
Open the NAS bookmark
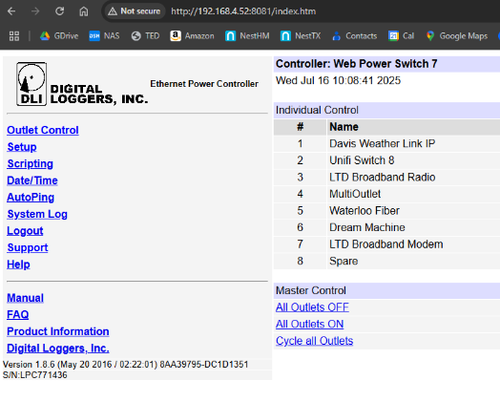click(x=104, y=36)
